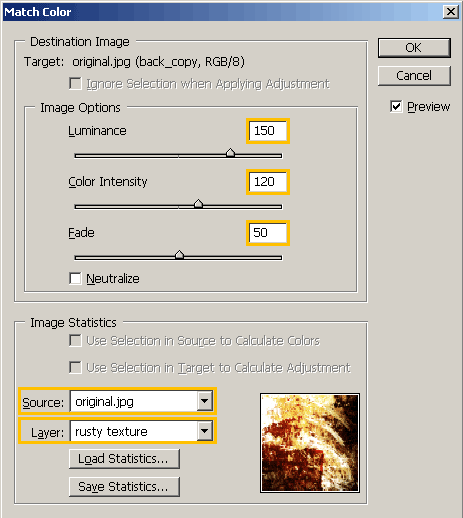Viewport: 463px width, 518px height.
Task: Open the Layer dropdown arrow
Action: [204, 431]
